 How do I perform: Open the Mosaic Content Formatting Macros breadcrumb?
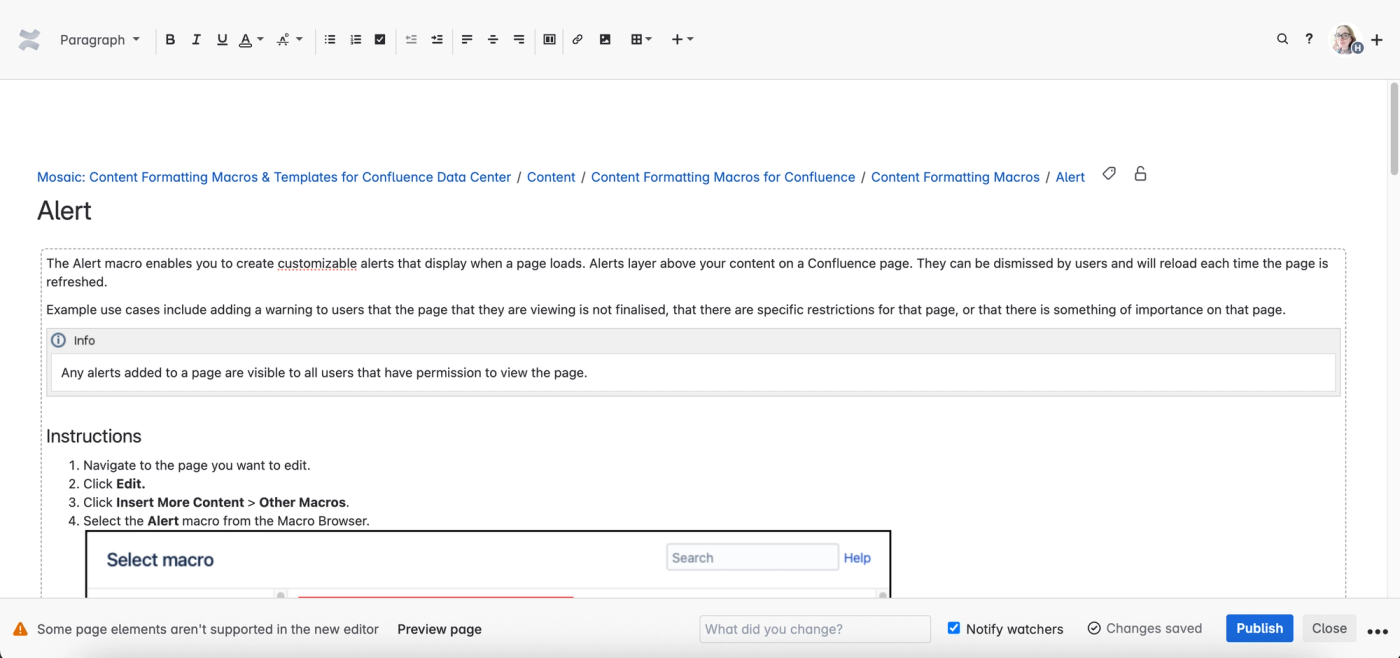tap(274, 177)
